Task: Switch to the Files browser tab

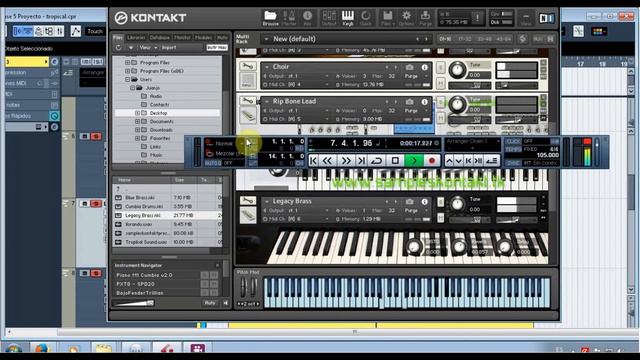Action: click(x=118, y=37)
